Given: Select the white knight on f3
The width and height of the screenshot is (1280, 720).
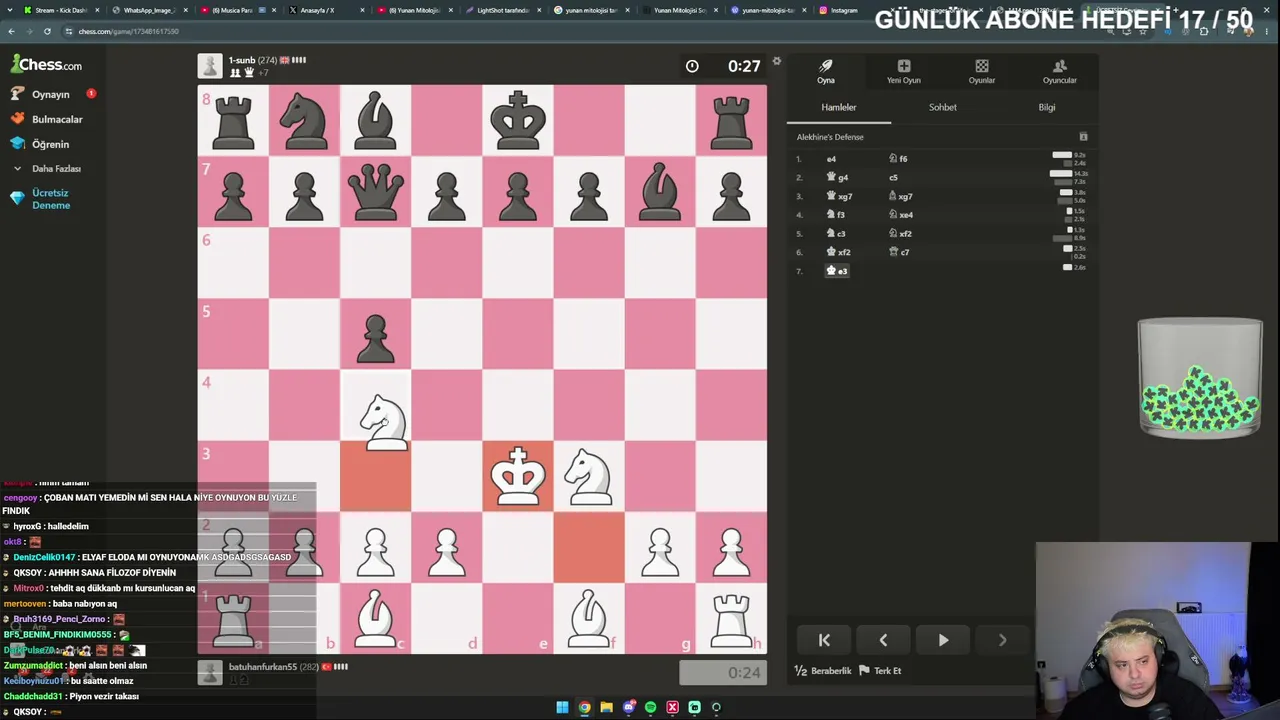Looking at the screenshot, I should [589, 476].
